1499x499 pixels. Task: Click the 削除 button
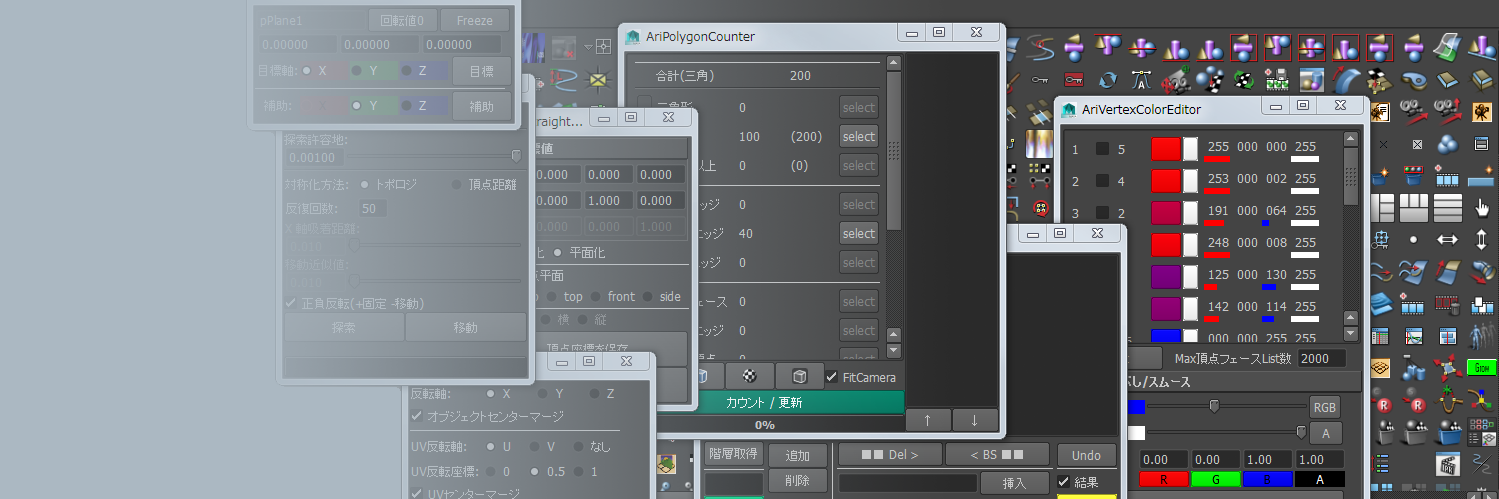798,481
